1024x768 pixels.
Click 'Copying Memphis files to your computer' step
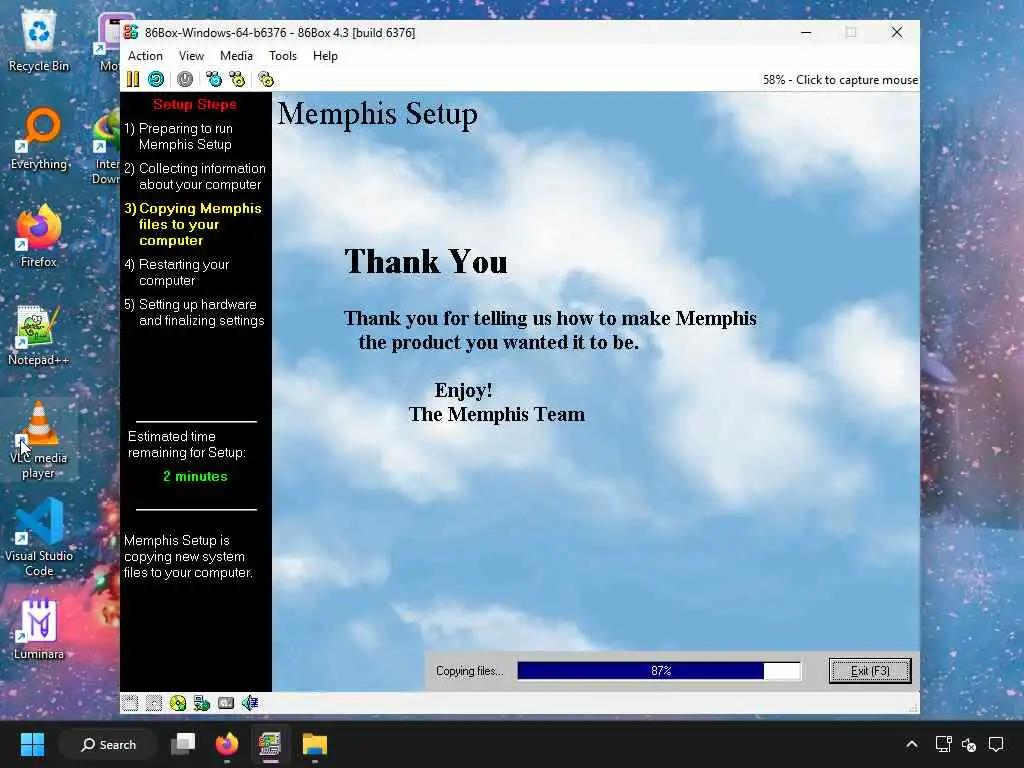[193, 224]
